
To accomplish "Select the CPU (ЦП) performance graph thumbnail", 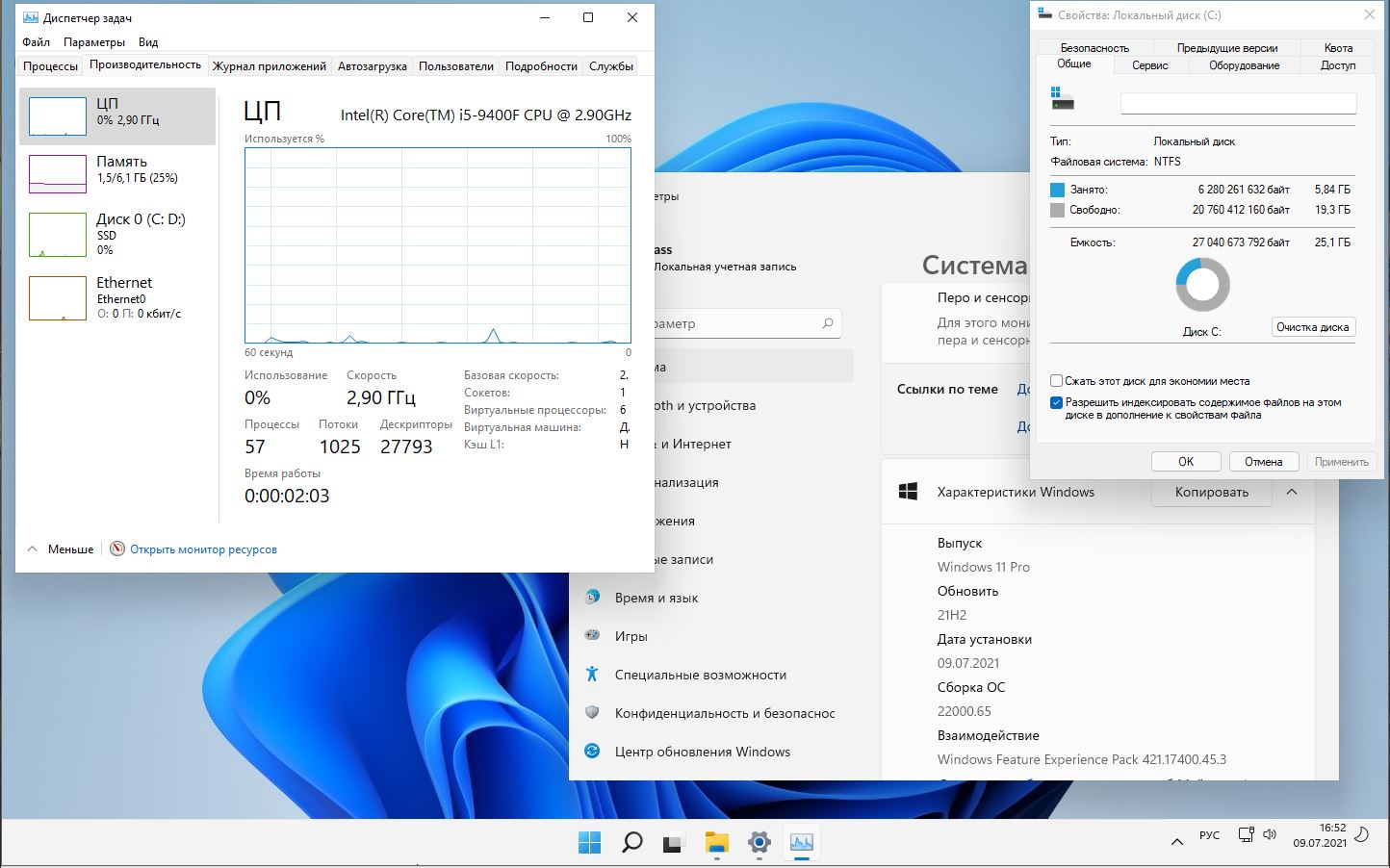I will click(x=58, y=116).
